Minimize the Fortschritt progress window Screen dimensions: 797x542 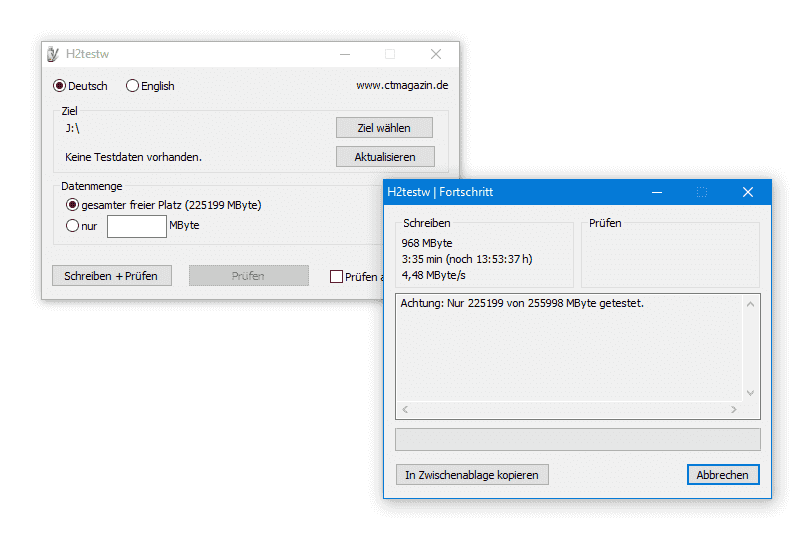click(657, 192)
